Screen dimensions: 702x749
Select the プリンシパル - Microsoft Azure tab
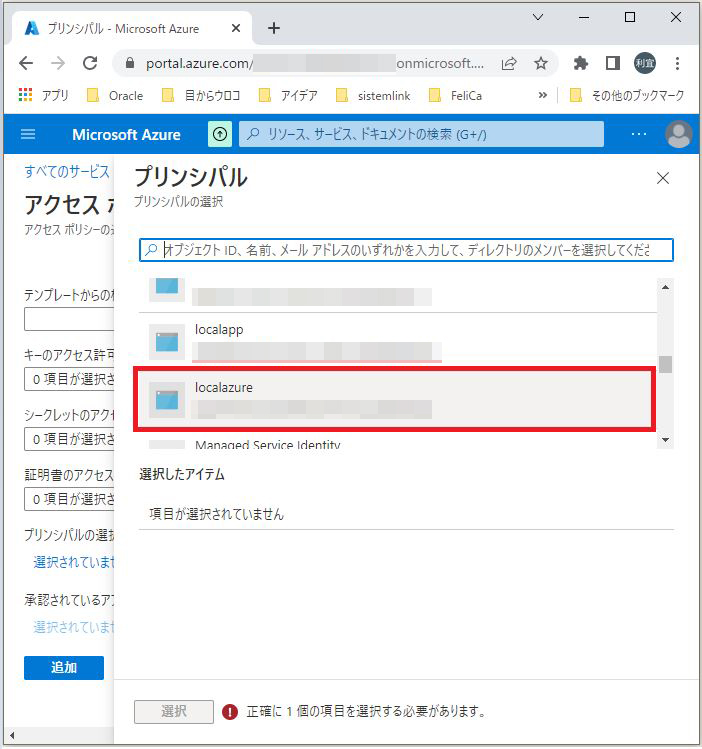(x=132, y=28)
